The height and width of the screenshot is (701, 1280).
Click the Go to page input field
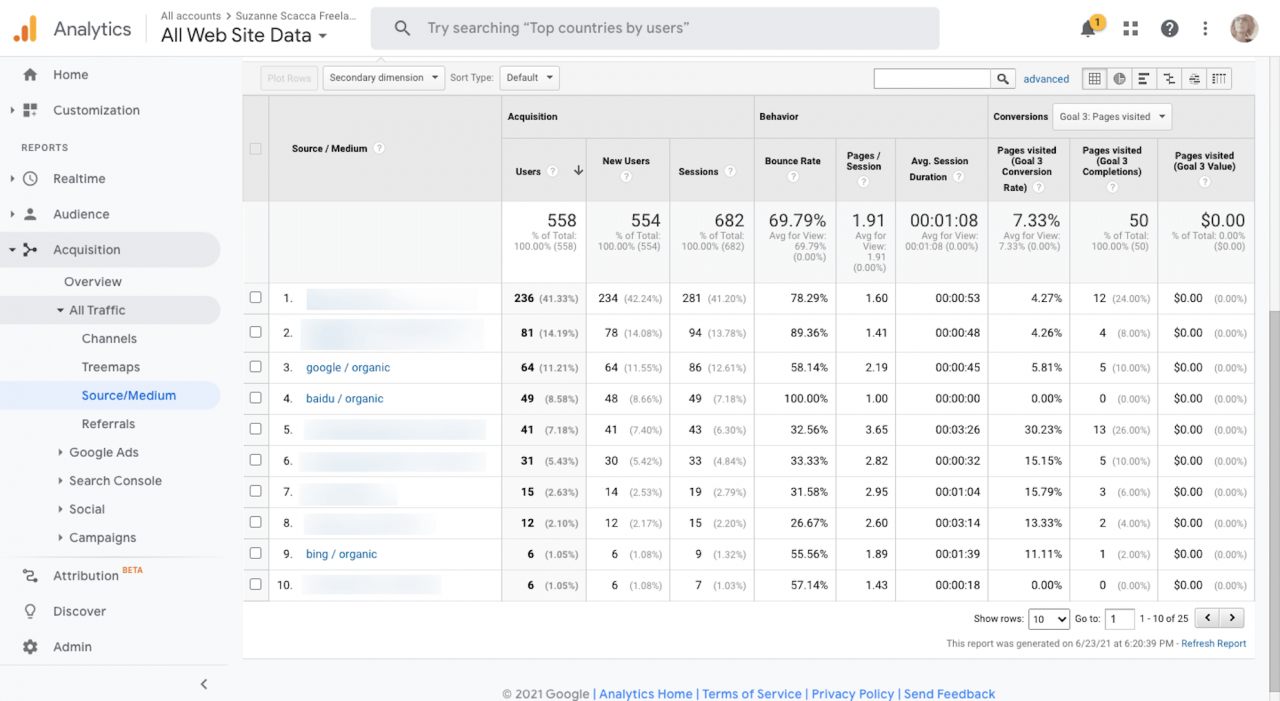tap(1119, 619)
